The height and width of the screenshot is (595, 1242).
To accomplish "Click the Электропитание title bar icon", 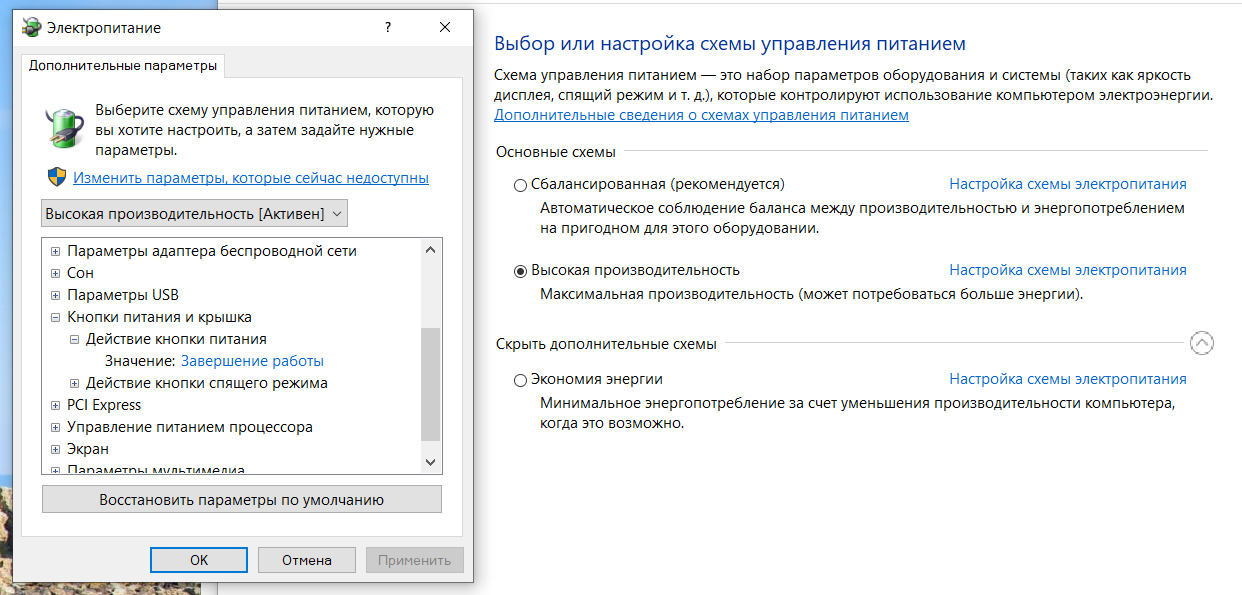I will pyautogui.click(x=31, y=28).
